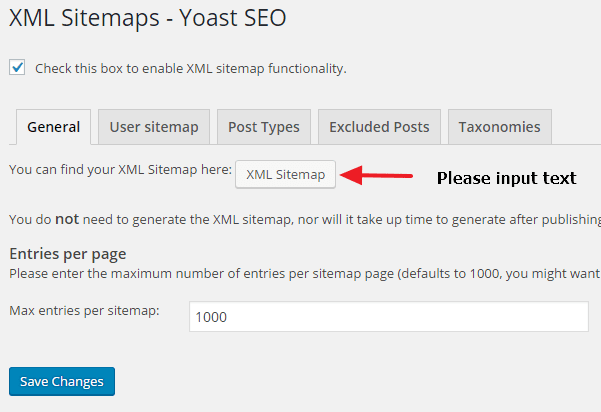This screenshot has height=412, width=601.
Task: Click the bold 'not' word
Action: tap(67, 219)
